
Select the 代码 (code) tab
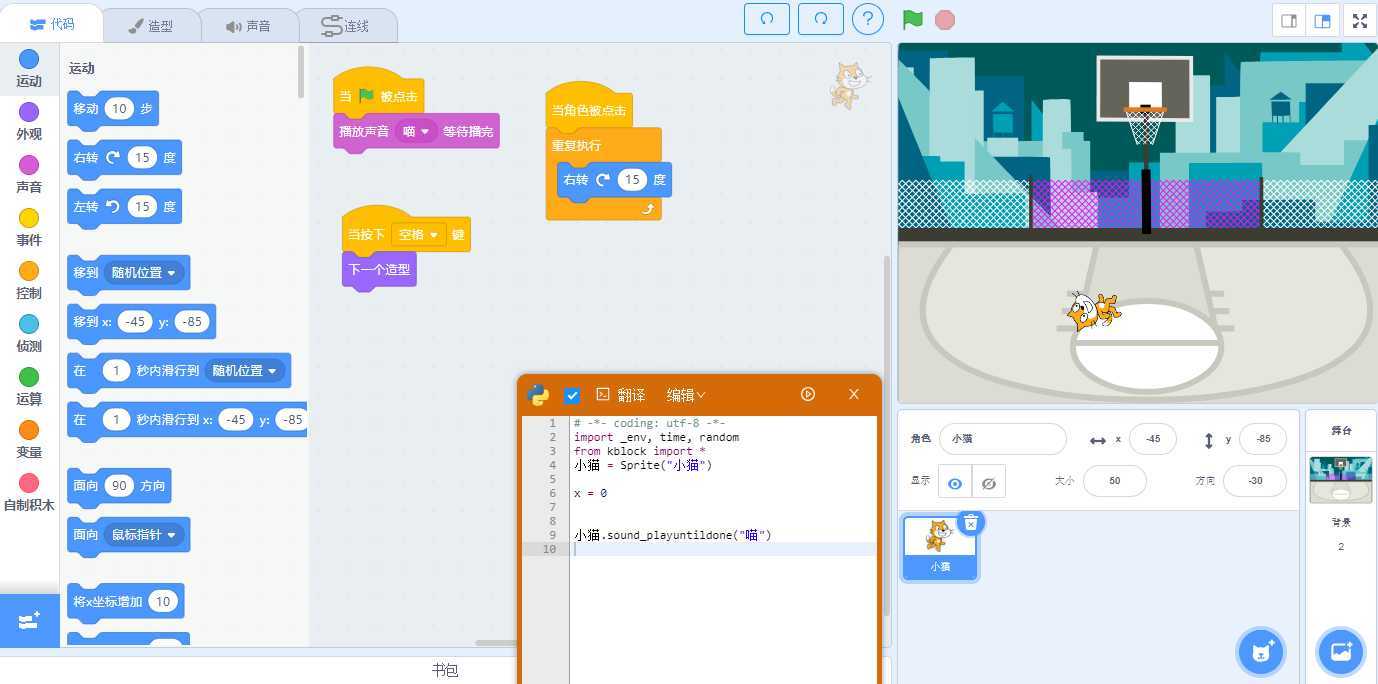click(x=52, y=24)
